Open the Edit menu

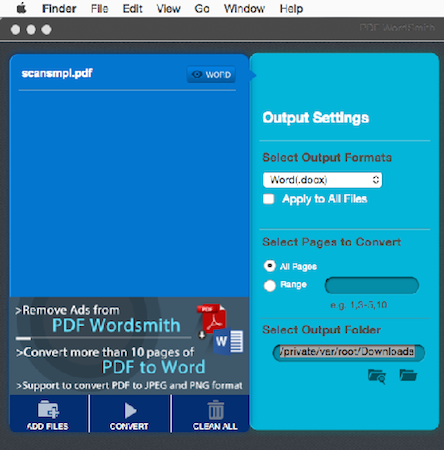pos(132,8)
